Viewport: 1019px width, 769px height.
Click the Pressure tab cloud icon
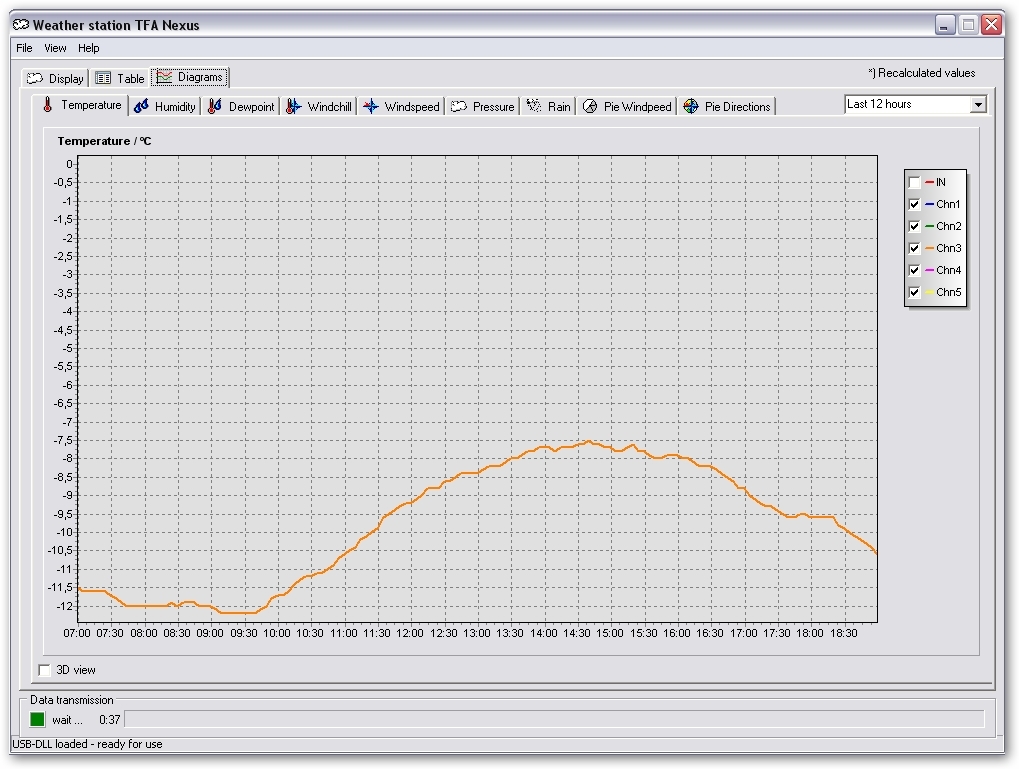coord(459,106)
